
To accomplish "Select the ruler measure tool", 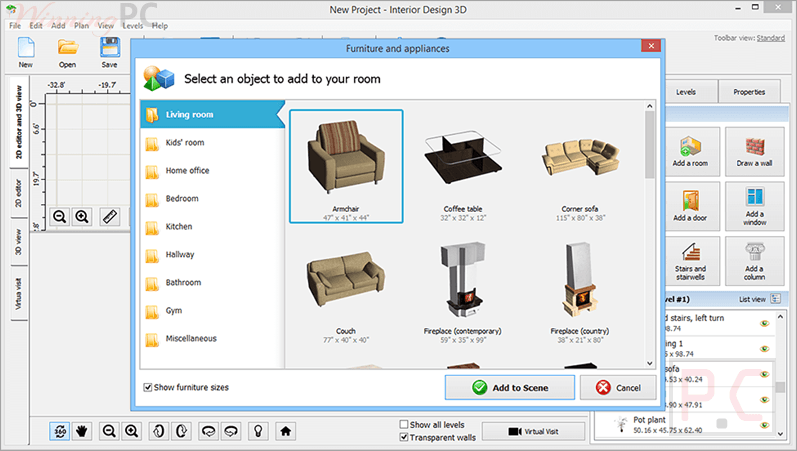I will (110, 217).
